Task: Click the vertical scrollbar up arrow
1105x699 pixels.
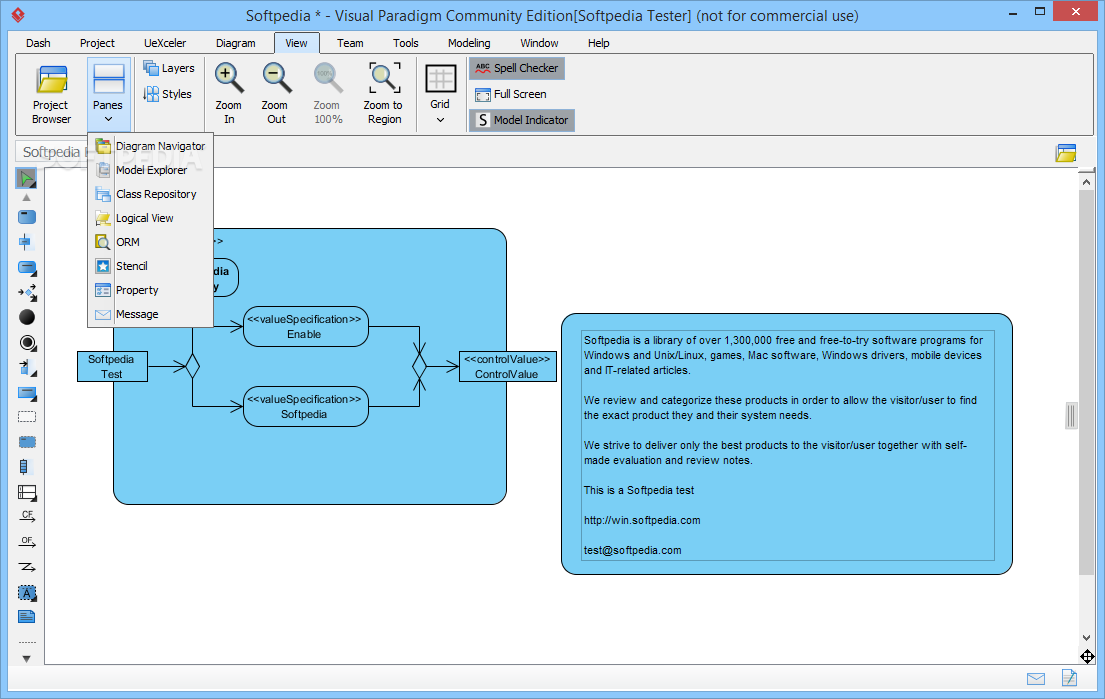Action: pos(1086,182)
